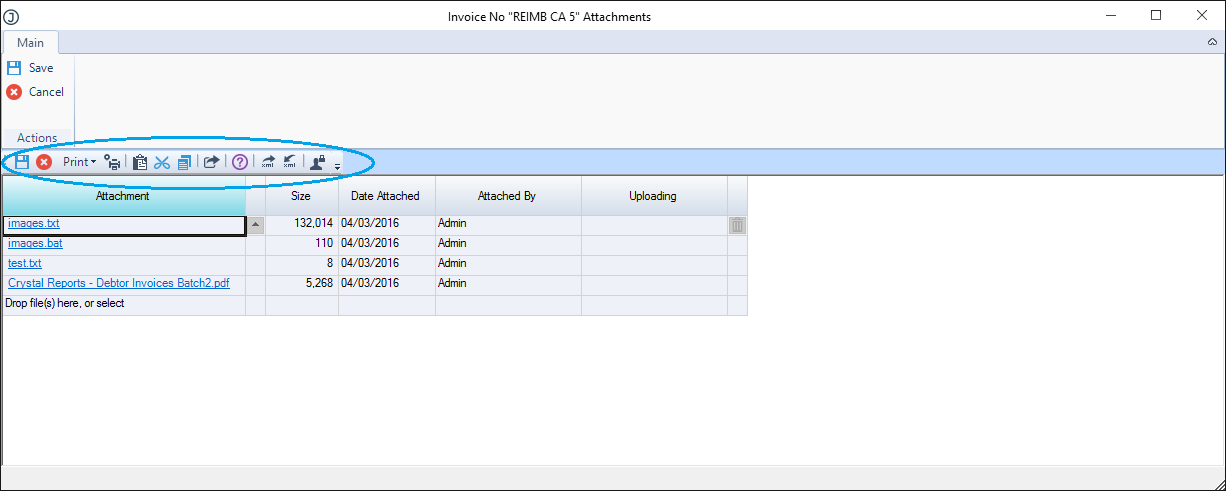Screen dimensions: 1226x491
Task: Click the XML import icon with the left-pointing arrow
Action: [289, 162]
